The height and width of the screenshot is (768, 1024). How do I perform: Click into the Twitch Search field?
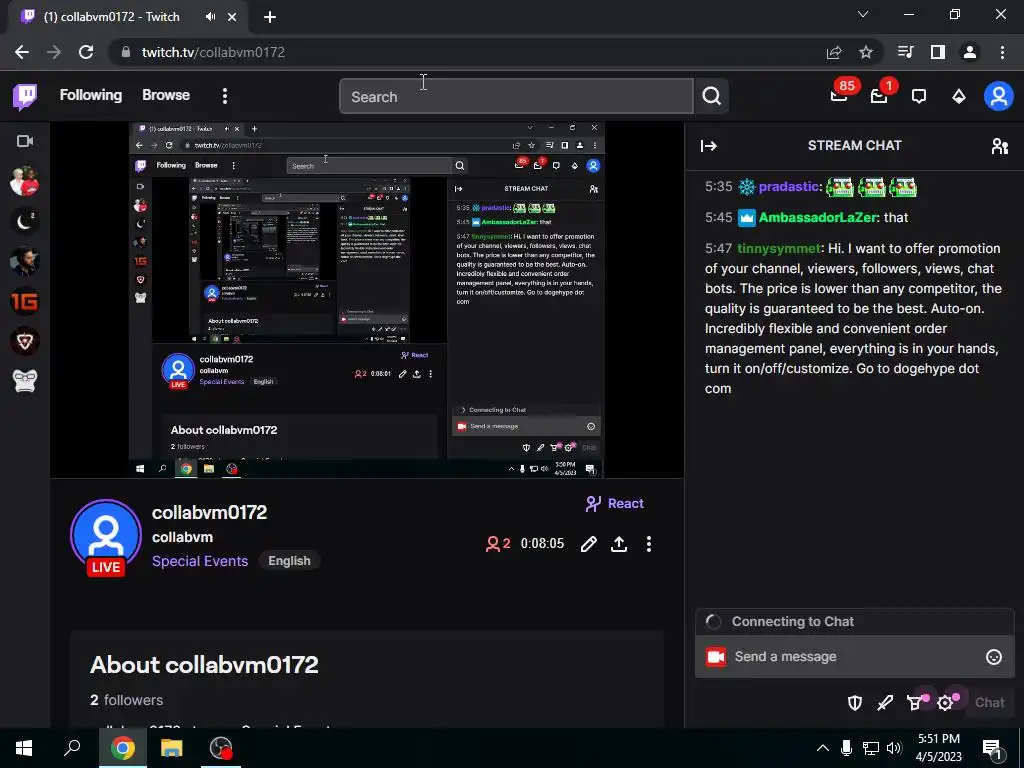tap(516, 97)
